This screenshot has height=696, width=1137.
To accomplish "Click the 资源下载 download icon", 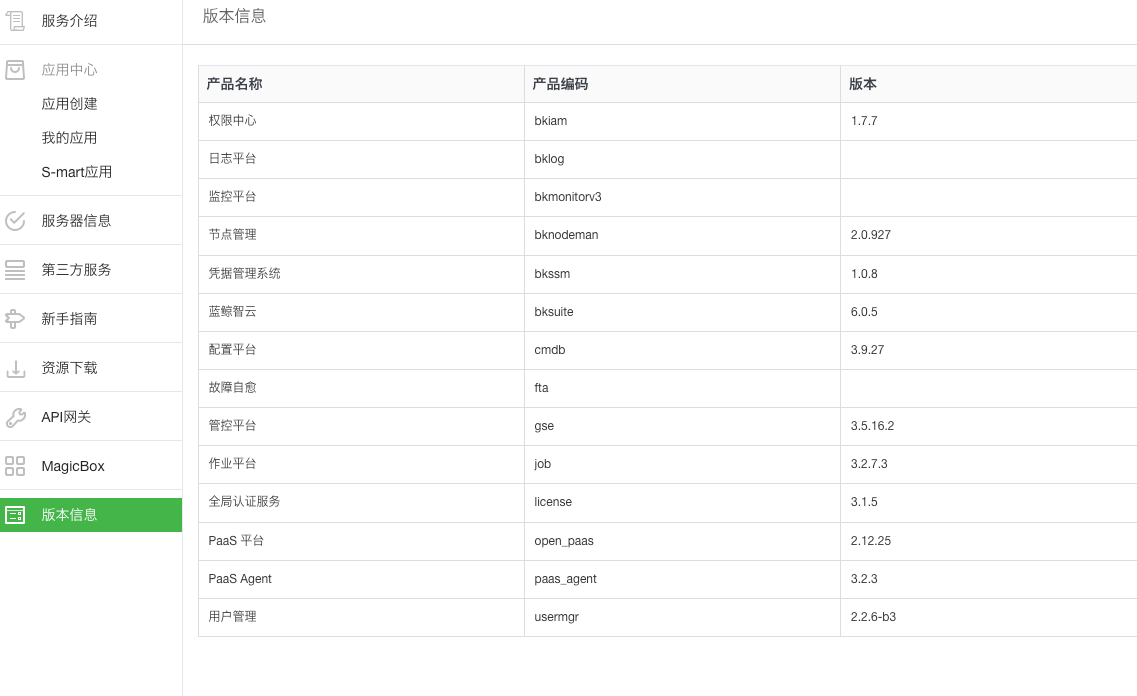I will tap(15, 367).
